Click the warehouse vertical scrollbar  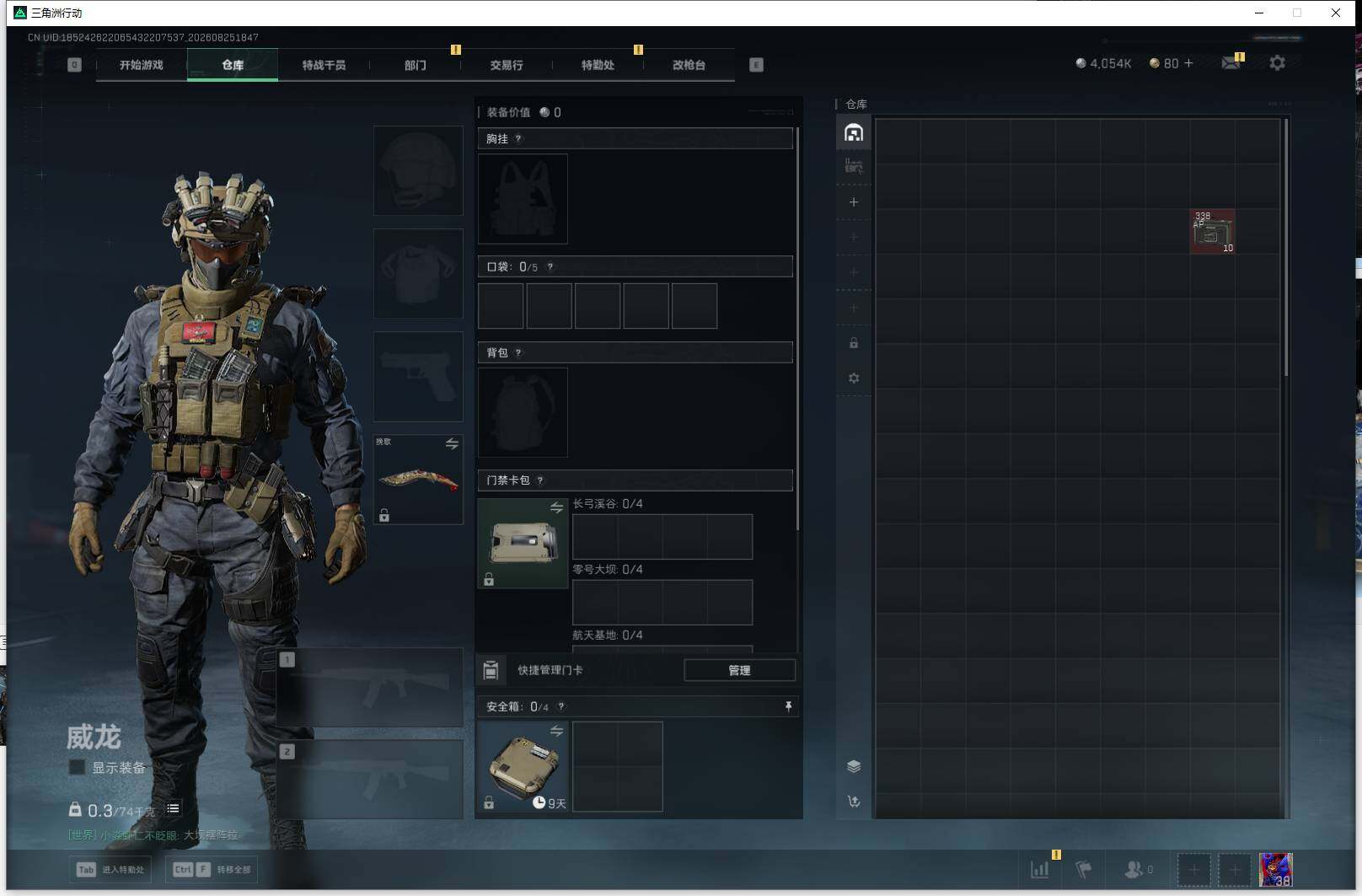pyautogui.click(x=1285, y=248)
